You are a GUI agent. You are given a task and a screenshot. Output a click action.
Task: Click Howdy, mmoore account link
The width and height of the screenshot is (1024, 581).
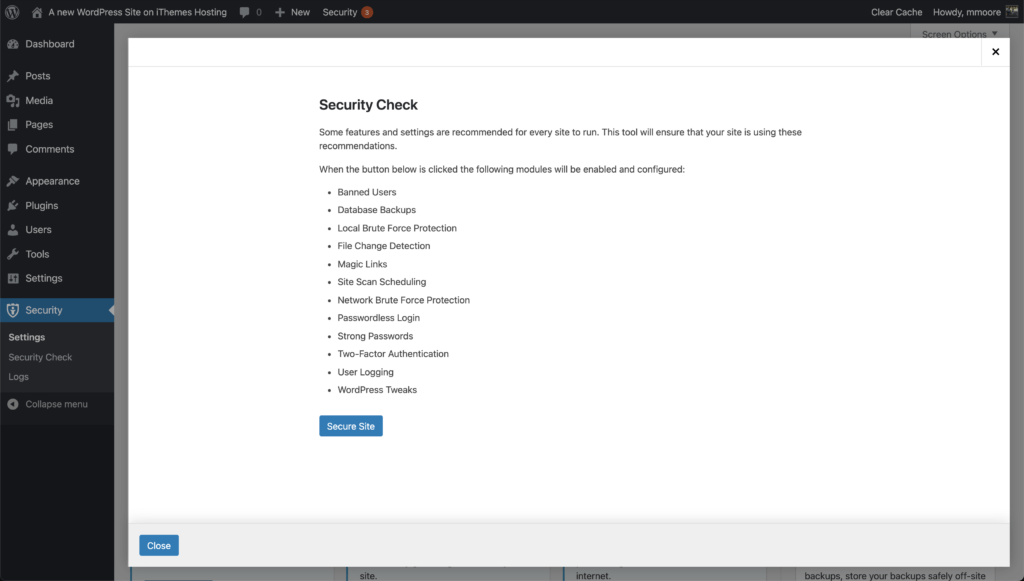pos(967,12)
